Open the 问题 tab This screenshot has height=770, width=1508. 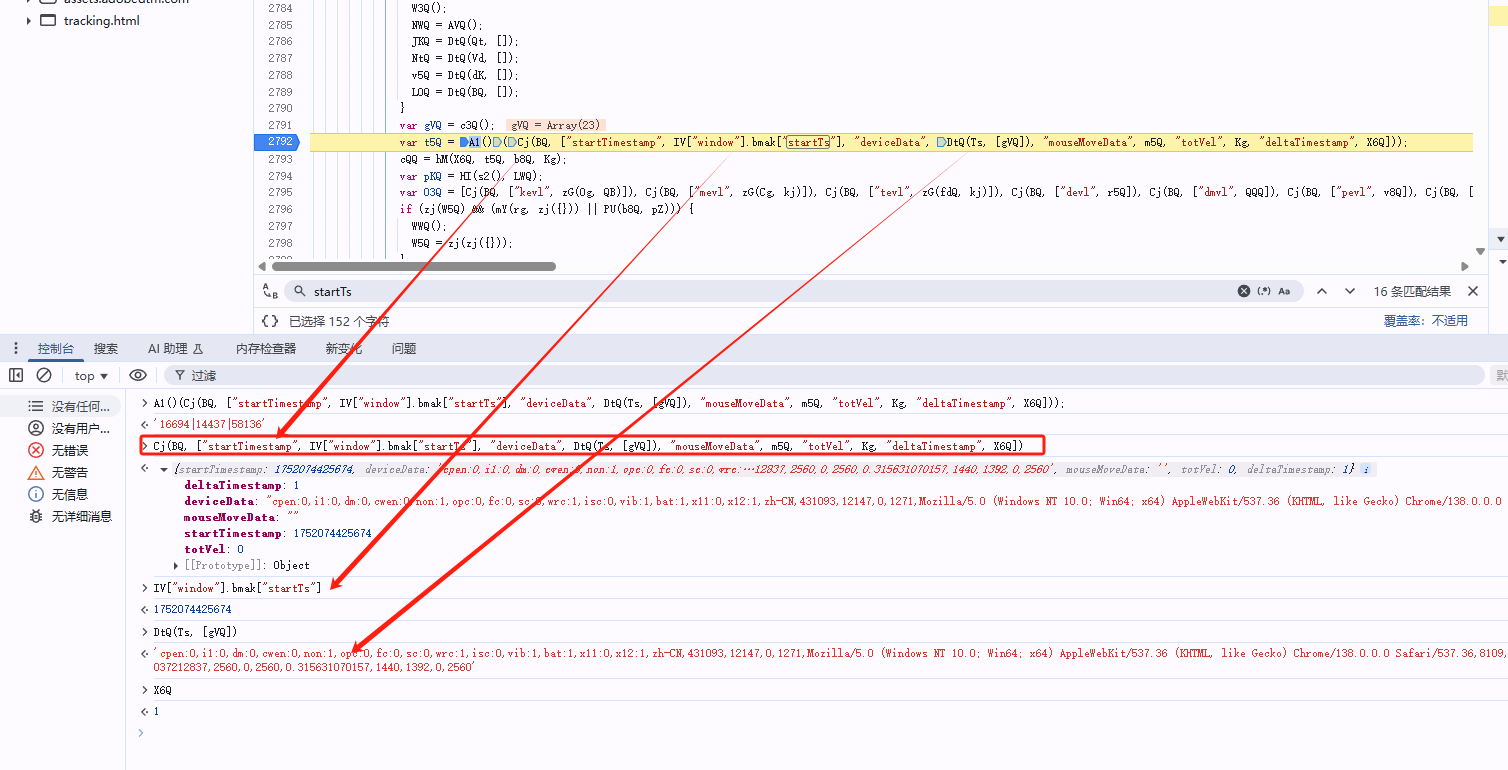[404, 349]
